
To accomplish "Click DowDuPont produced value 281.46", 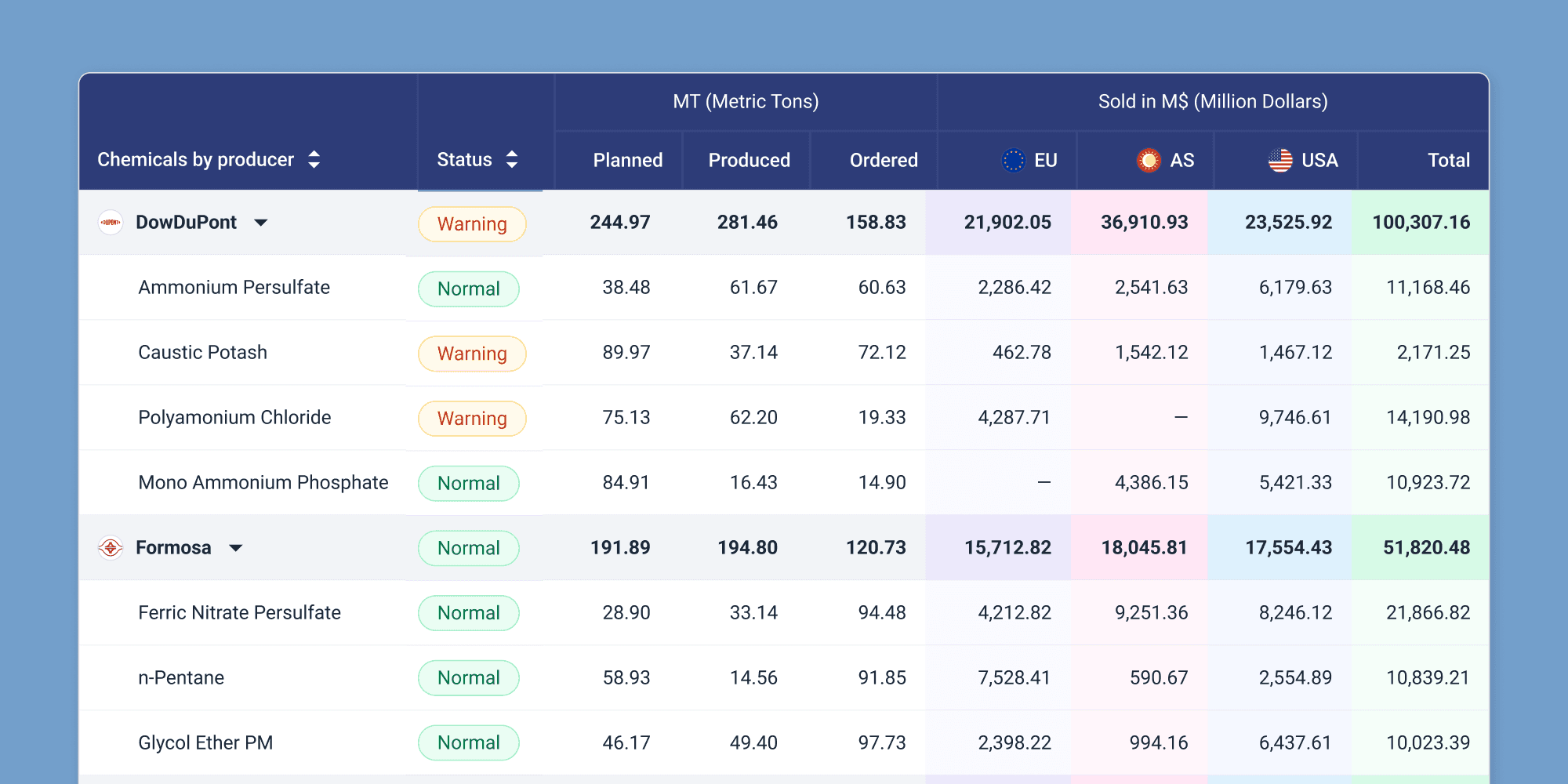I will (x=747, y=223).
